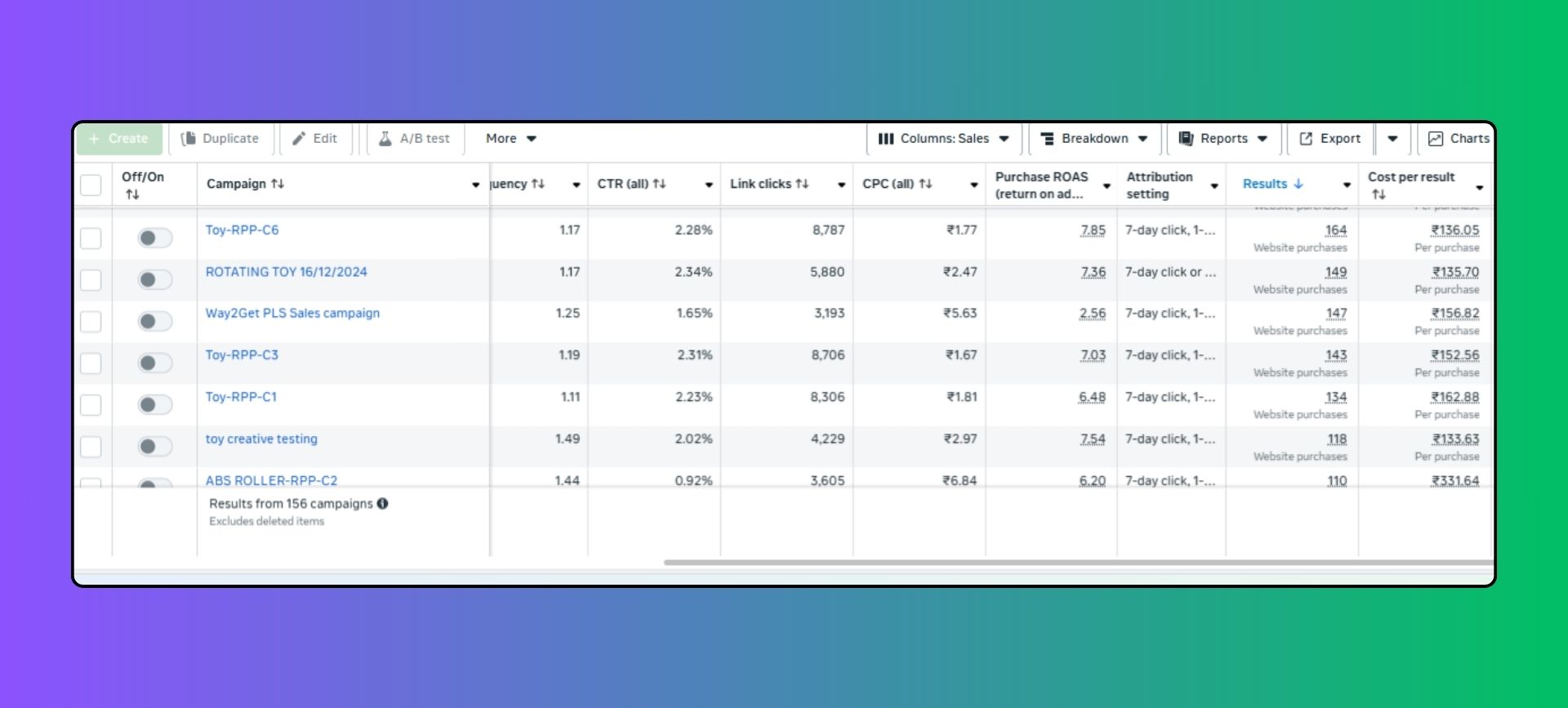The width and height of the screenshot is (1568, 708).
Task: Sort by Results descending arrow
Action: point(1298,184)
